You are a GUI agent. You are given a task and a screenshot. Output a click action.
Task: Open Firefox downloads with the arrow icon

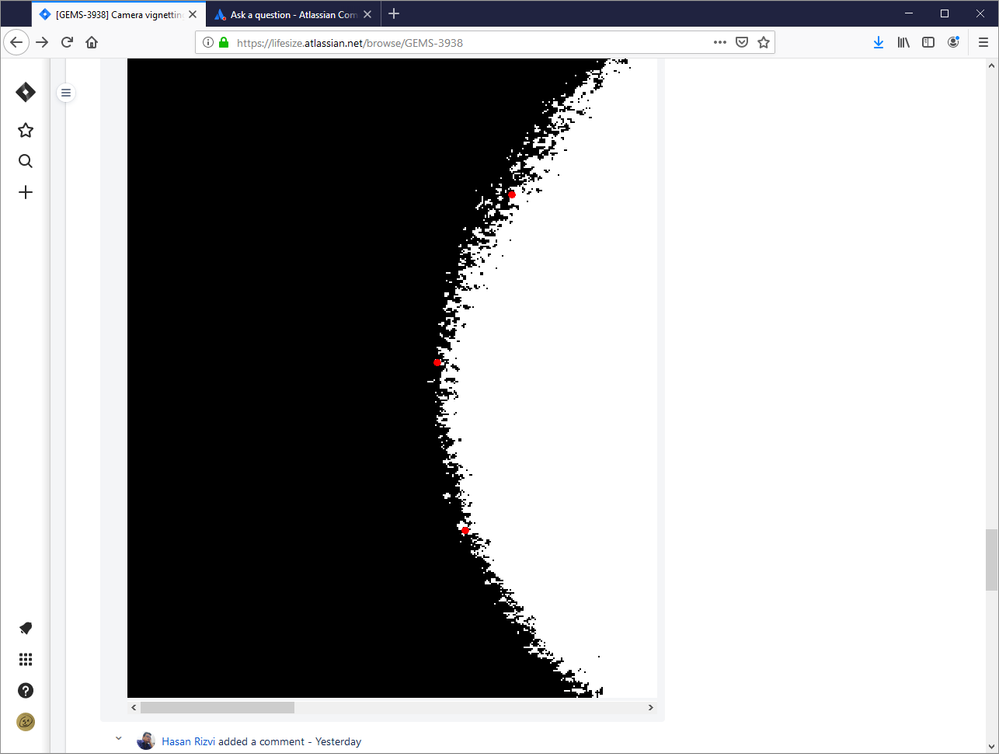click(x=878, y=42)
